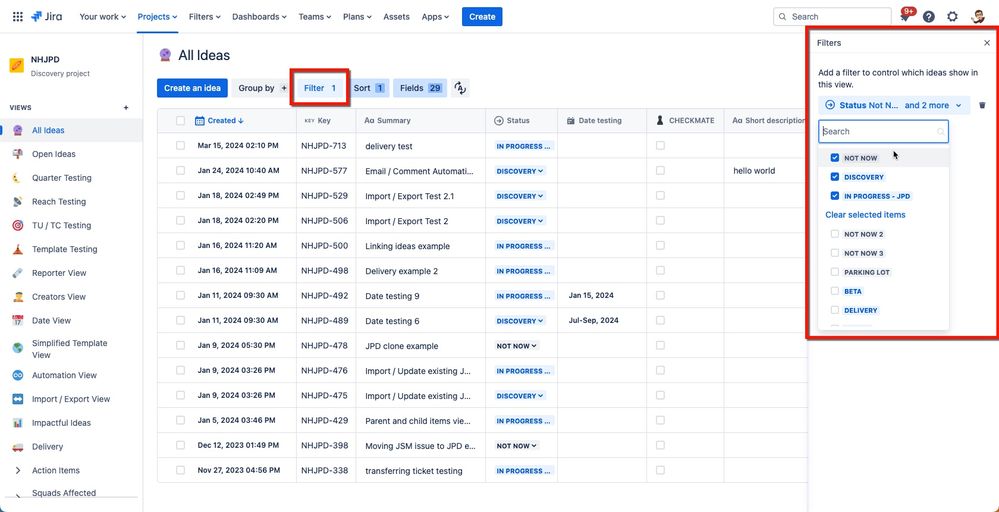Toggle CHECKMATE checkbox for hello world row

(660, 171)
